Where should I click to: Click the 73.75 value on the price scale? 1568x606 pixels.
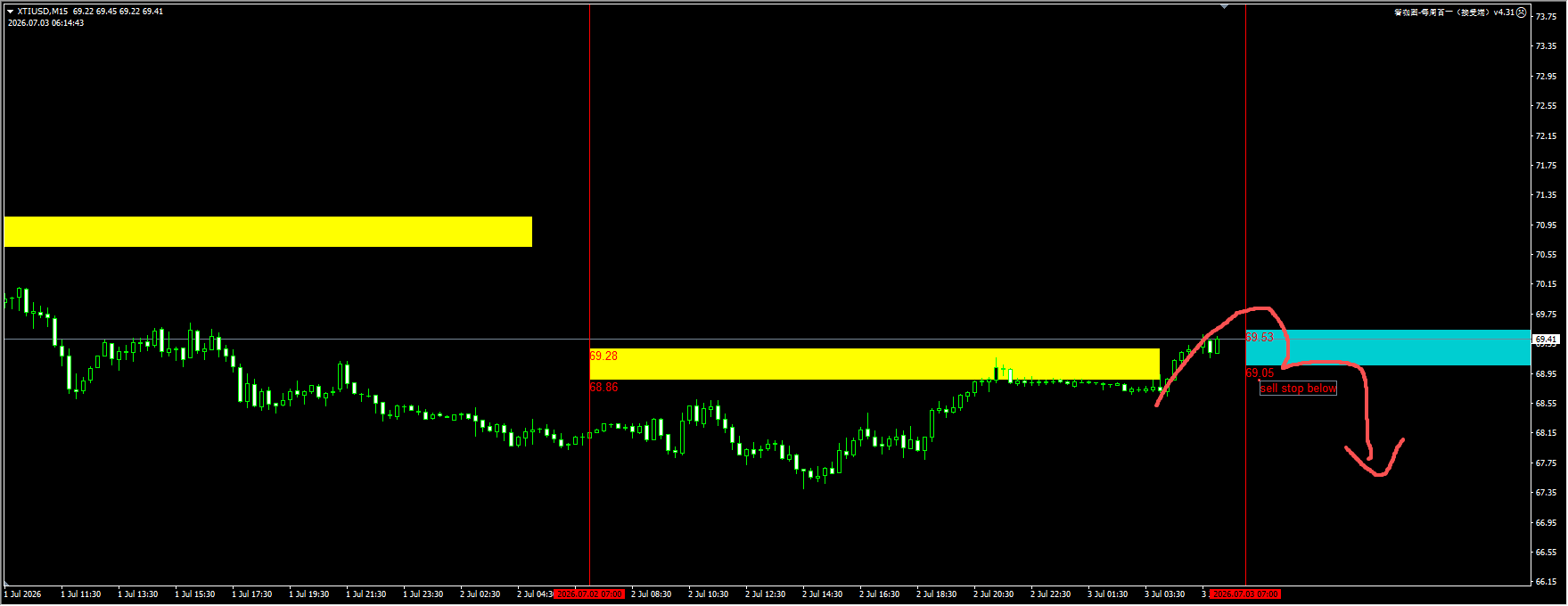click(x=1546, y=17)
